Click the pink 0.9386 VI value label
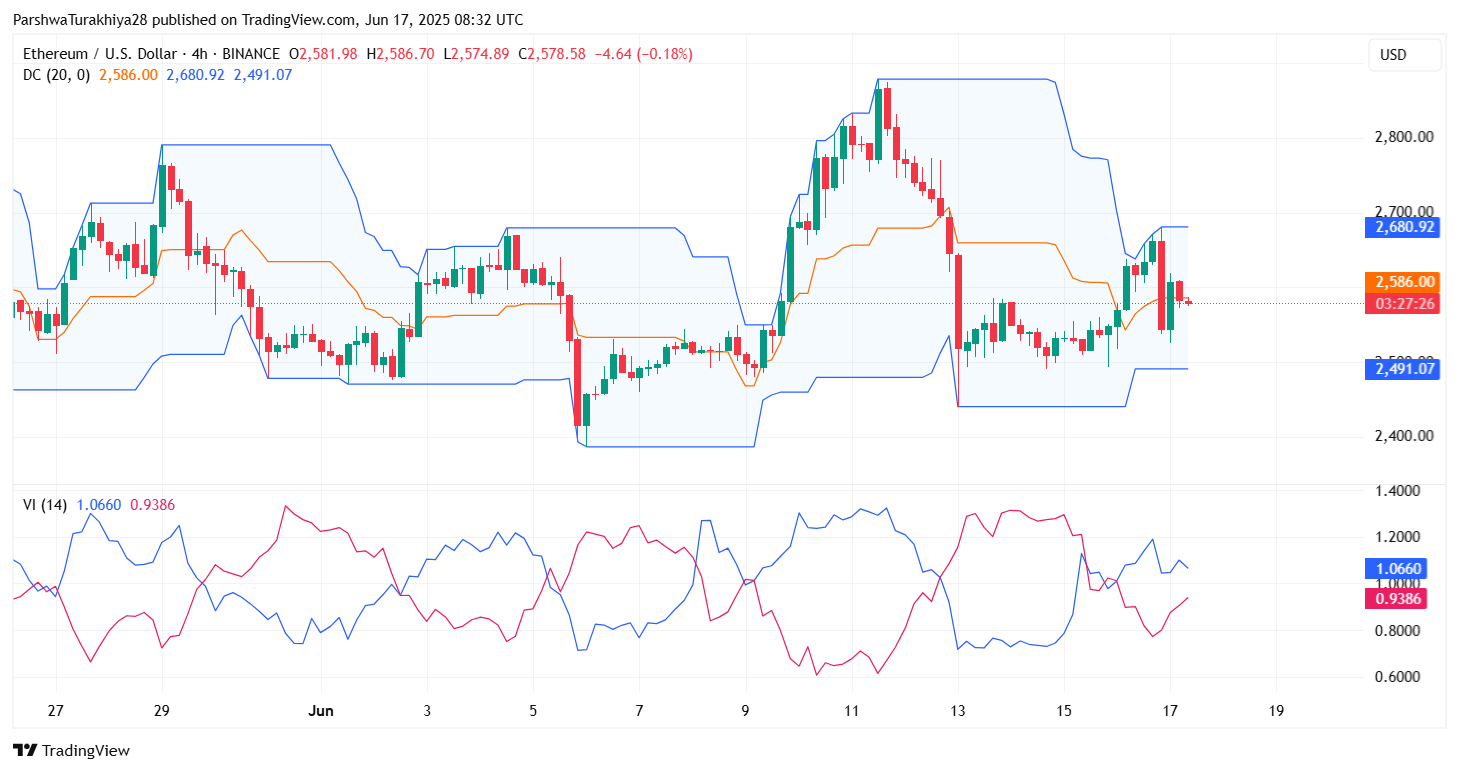The image size is (1459, 772). click(x=1397, y=599)
